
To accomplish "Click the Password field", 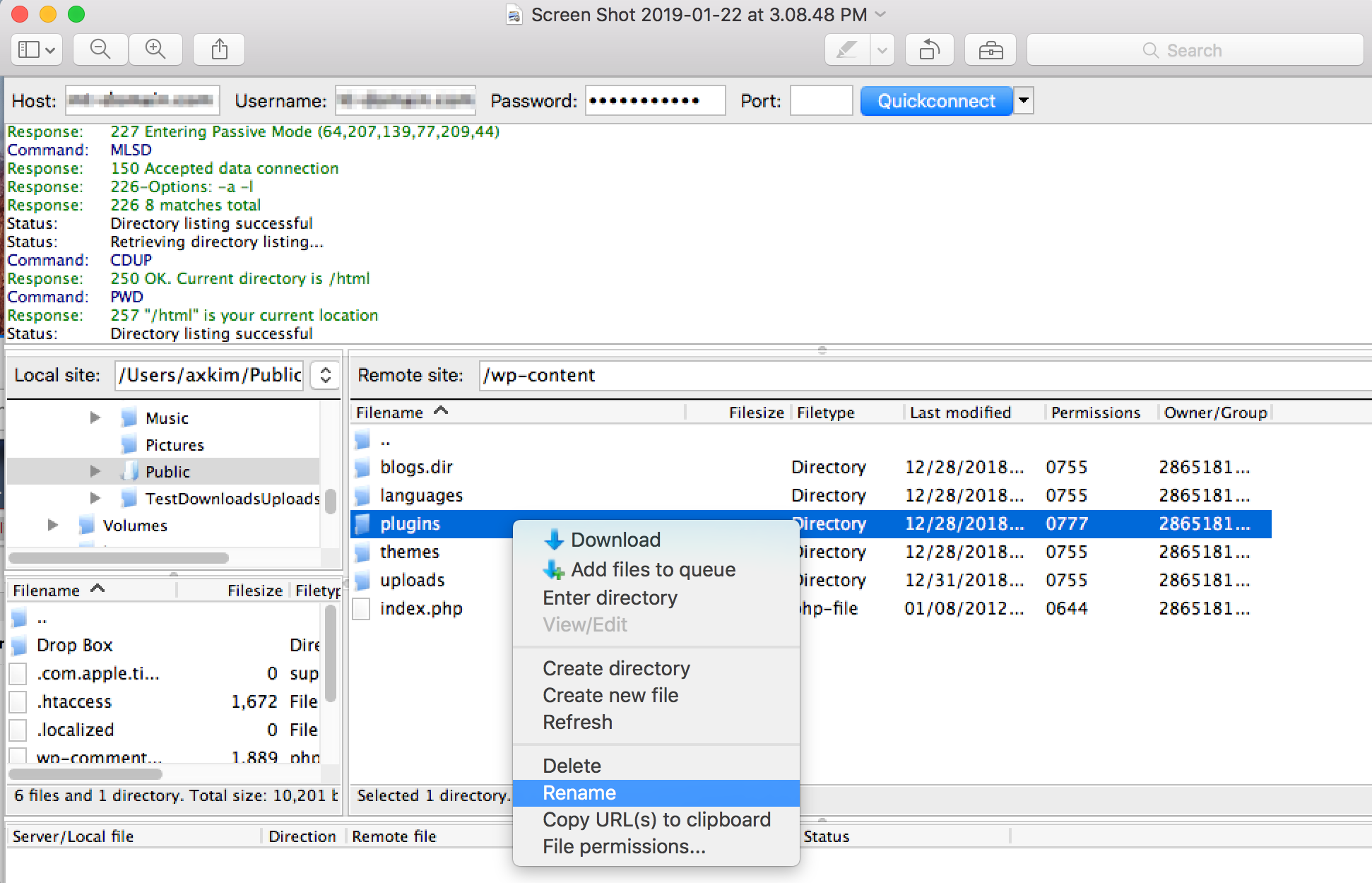I will pyautogui.click(x=655, y=100).
